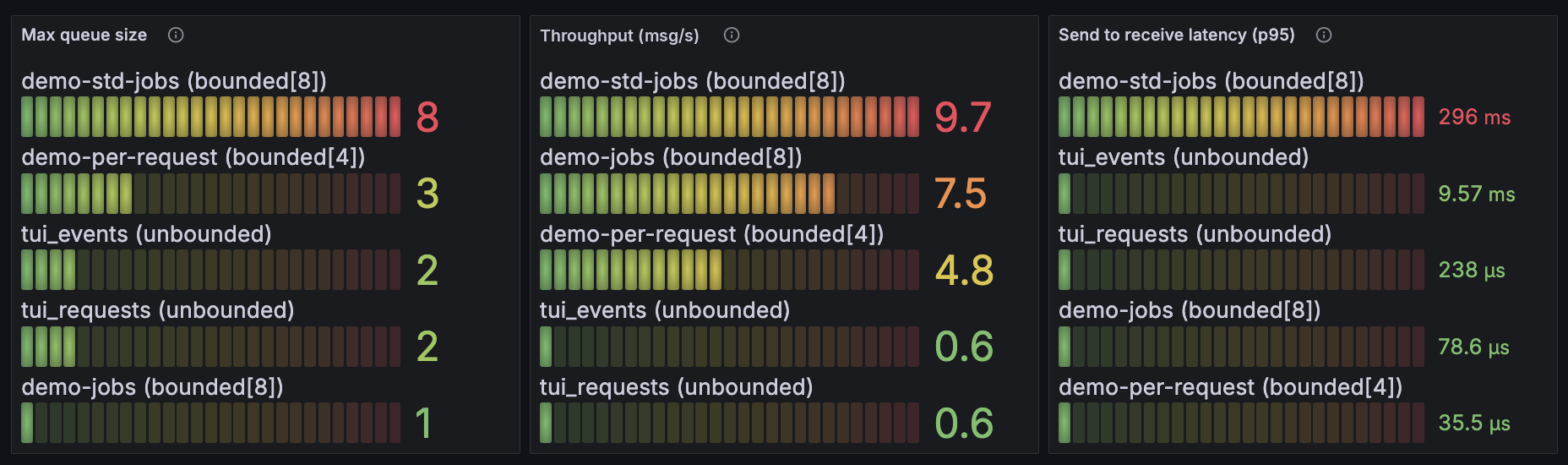1568x465 pixels.
Task: Click tui_requests (unbounded) label in latency panel
Action: (1195, 234)
